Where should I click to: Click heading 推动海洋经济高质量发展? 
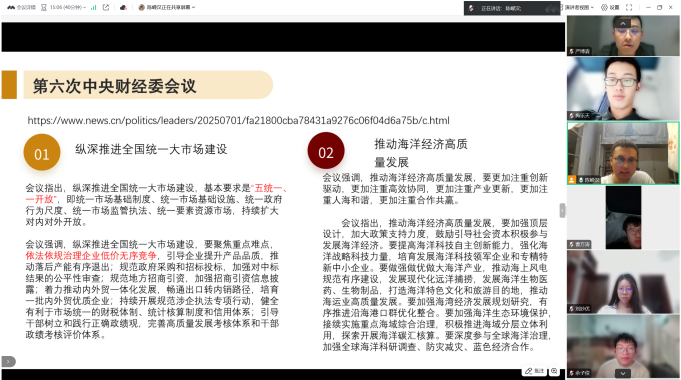pyautogui.click(x=421, y=153)
